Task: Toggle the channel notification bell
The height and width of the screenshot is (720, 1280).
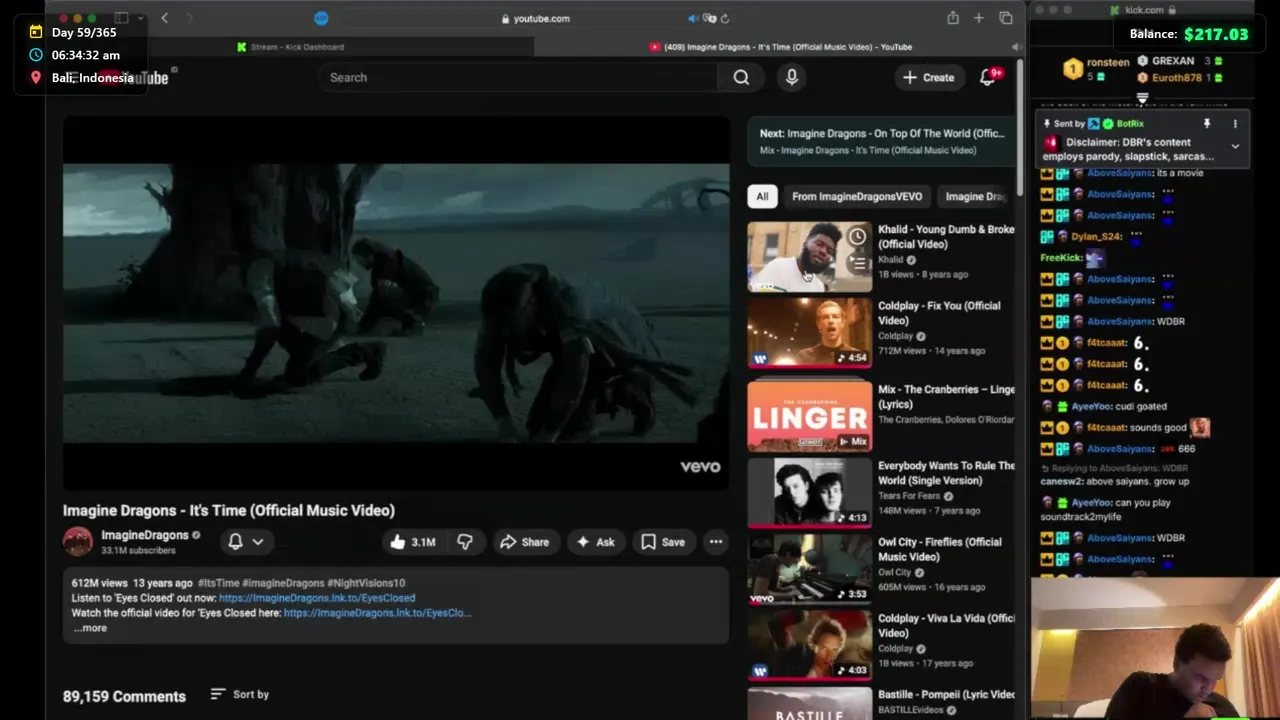Action: [235, 541]
